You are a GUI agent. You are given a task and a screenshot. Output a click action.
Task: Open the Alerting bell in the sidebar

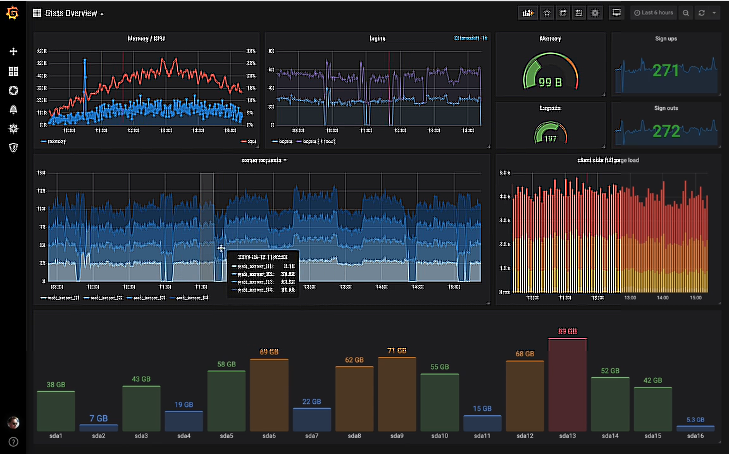pos(13,109)
